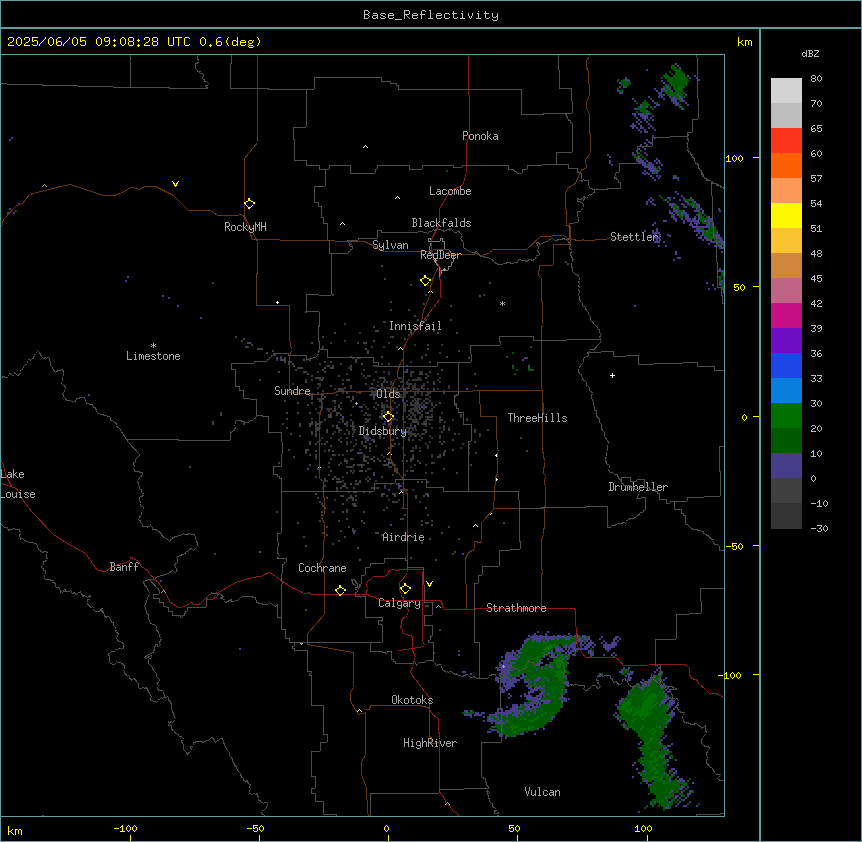This screenshot has height=842, width=862.
Task: Click the km label at the bottom-left corner
Action: click(x=14, y=831)
